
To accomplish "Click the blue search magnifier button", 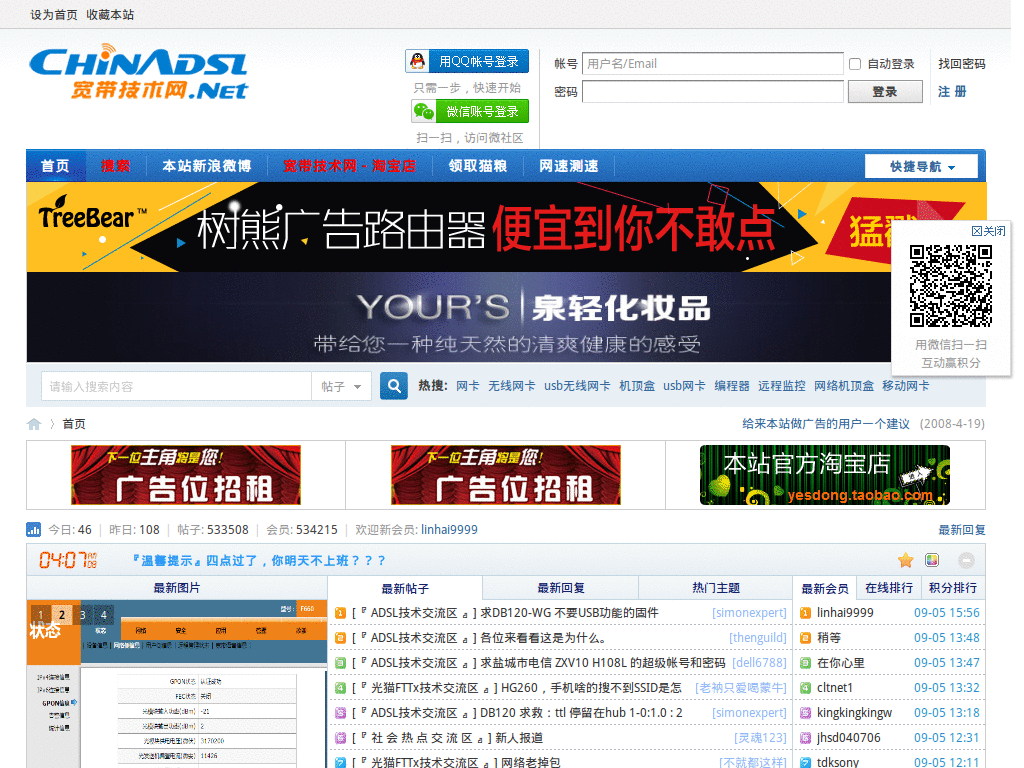I will coord(394,386).
